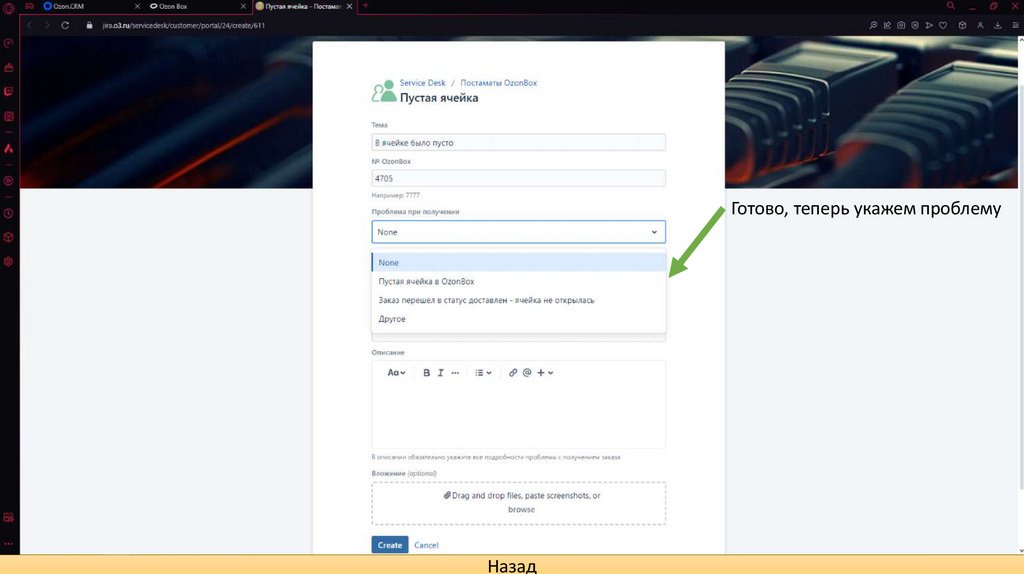Apply bold formatting in description editor
The image size is (1024, 574).
click(426, 373)
